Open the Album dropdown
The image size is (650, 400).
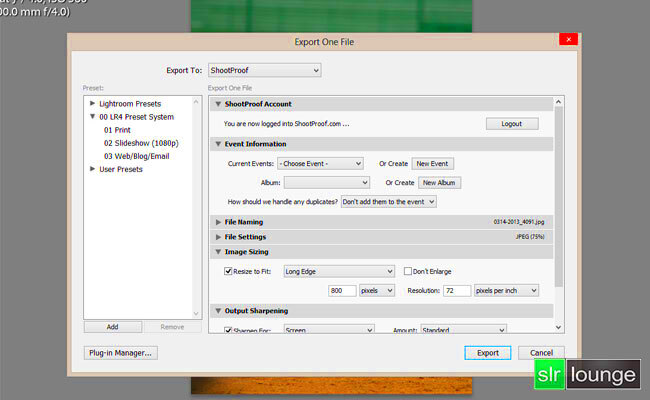coord(327,183)
